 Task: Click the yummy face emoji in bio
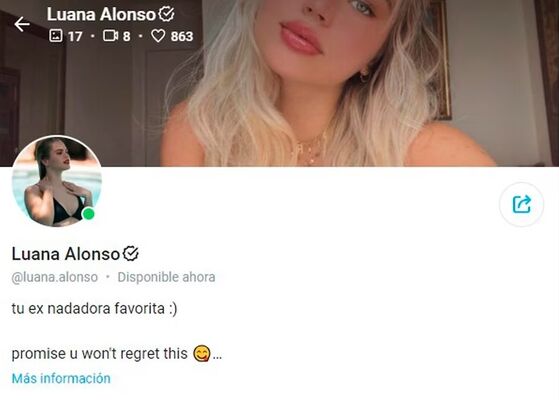(201, 354)
